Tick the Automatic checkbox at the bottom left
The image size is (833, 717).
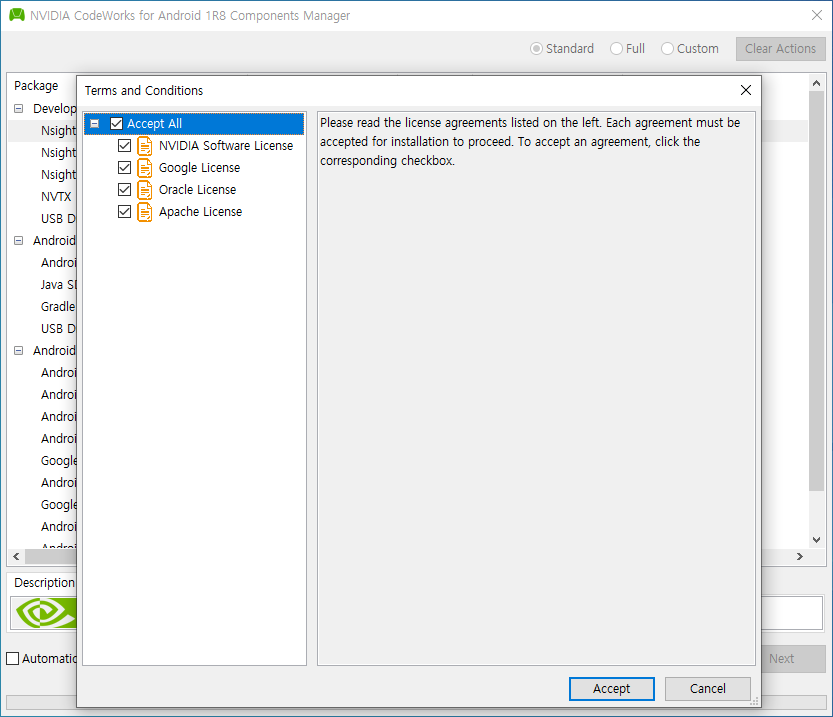(x=12, y=659)
